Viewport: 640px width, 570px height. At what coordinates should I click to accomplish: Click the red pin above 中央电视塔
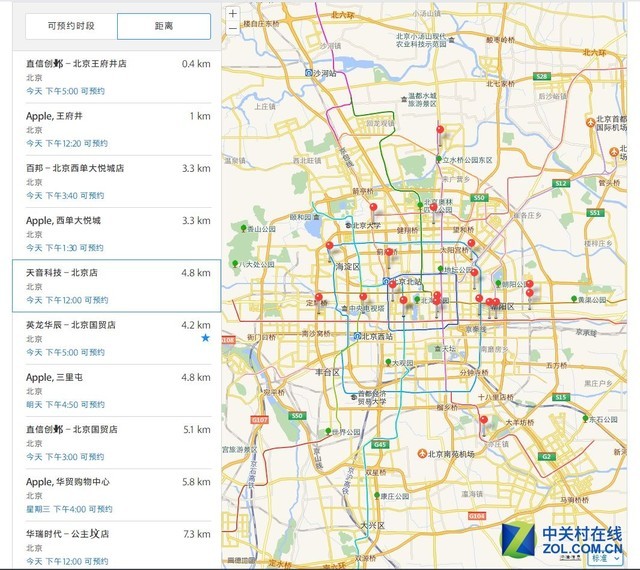tap(363, 297)
